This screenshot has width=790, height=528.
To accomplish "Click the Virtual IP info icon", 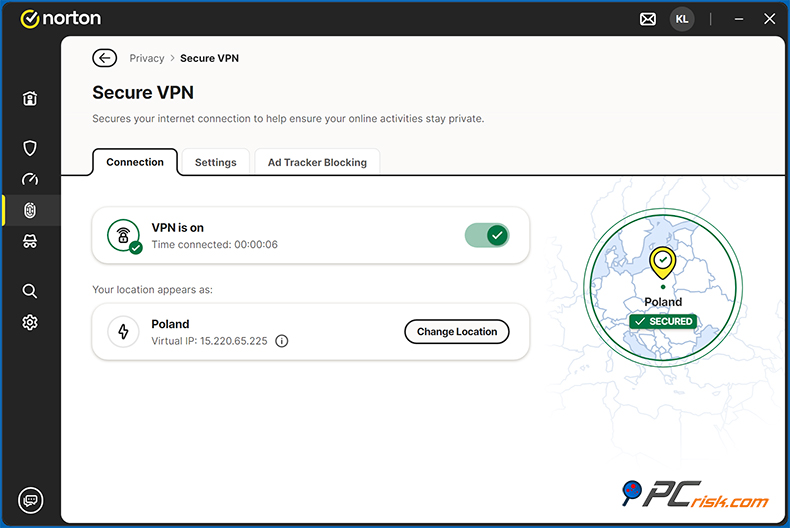I will pyautogui.click(x=282, y=341).
